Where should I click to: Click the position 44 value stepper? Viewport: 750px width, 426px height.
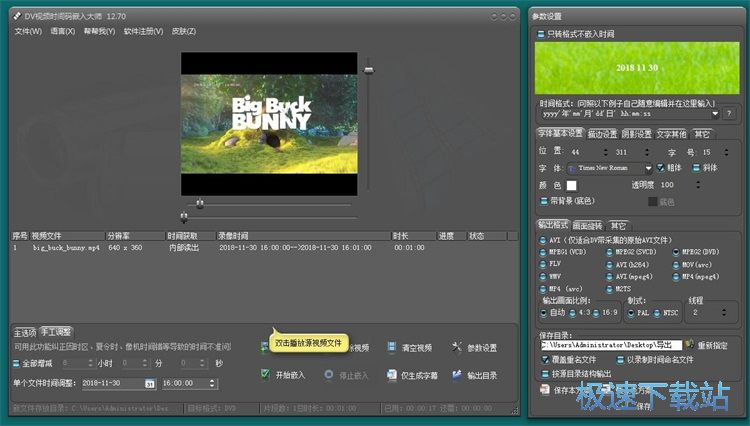(x=606, y=152)
